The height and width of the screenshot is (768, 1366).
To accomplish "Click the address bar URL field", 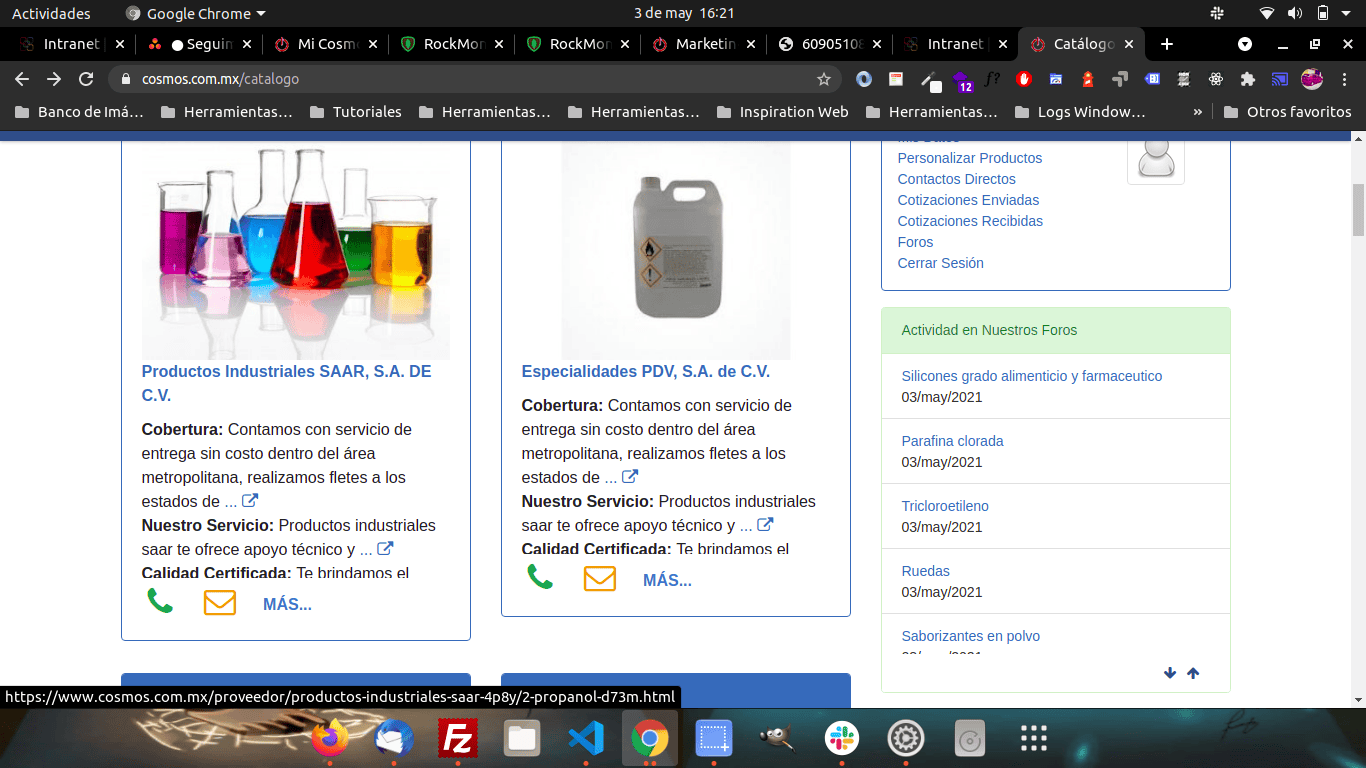I will point(470,79).
